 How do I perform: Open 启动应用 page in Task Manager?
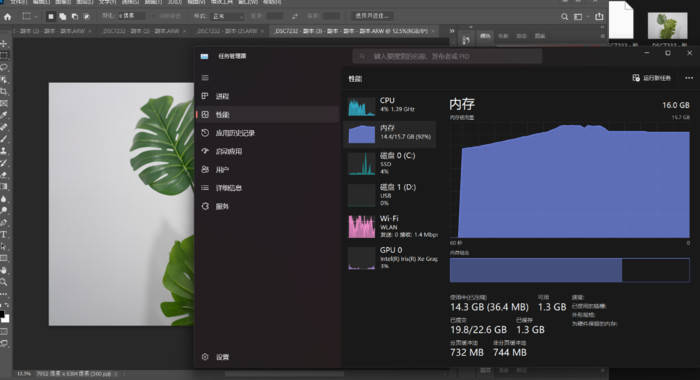coord(268,151)
